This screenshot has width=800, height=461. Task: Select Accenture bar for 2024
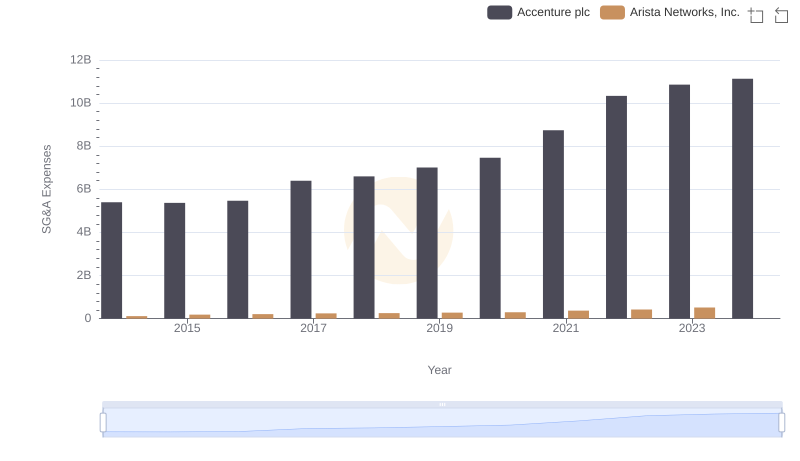(x=743, y=198)
